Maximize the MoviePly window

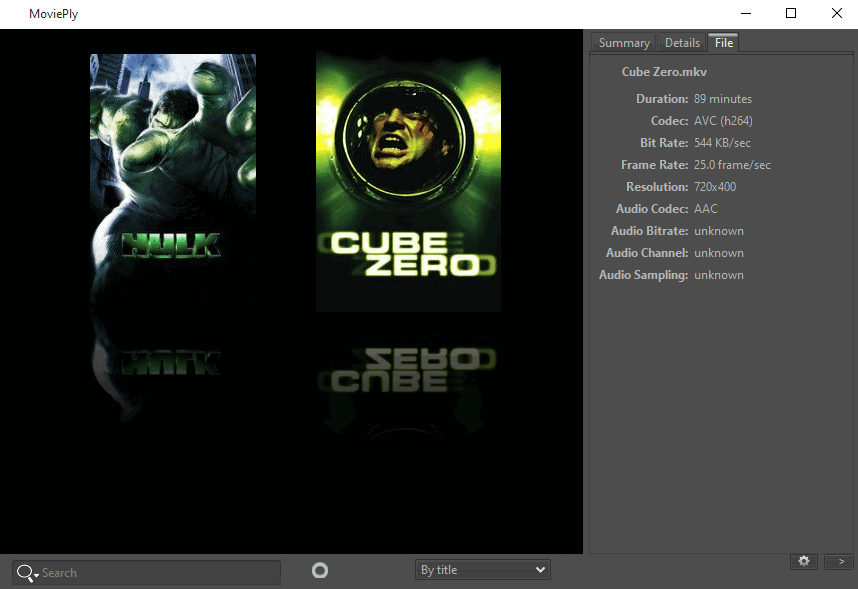pos(791,13)
